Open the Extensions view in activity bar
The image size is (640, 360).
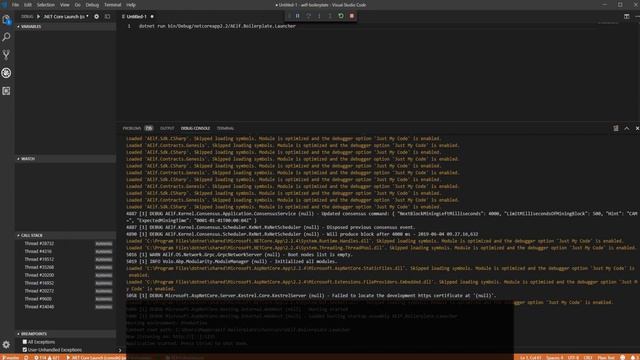tap(6, 91)
